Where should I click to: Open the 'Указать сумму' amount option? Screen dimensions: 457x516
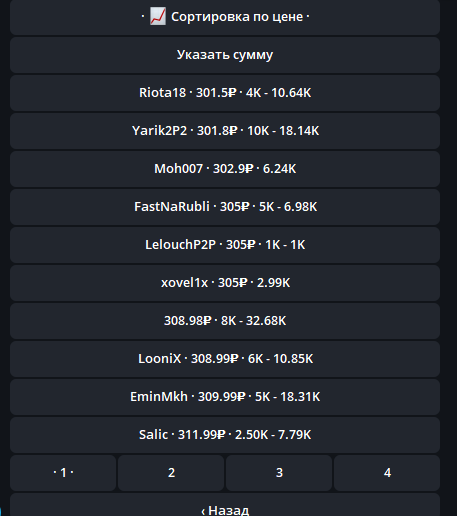pyautogui.click(x=225, y=55)
